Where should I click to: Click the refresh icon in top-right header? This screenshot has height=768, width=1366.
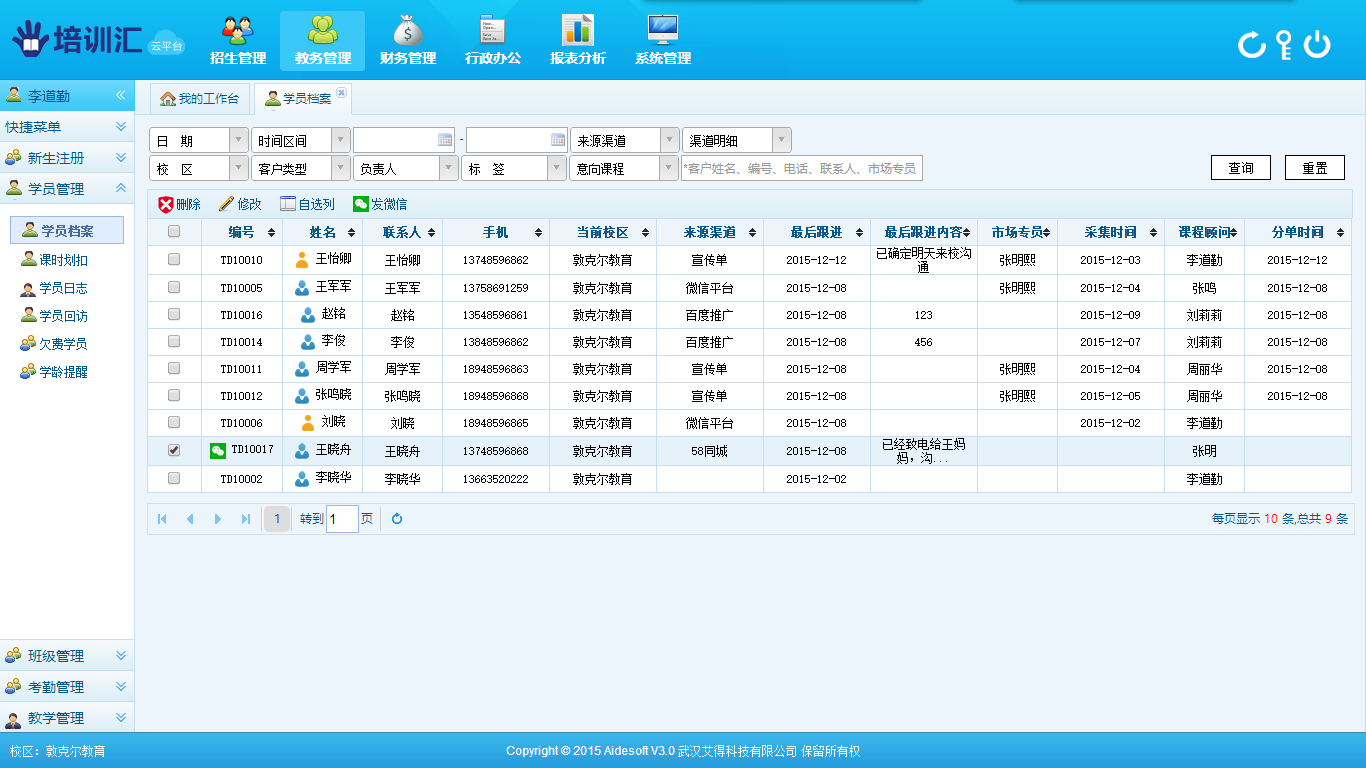tap(1251, 44)
